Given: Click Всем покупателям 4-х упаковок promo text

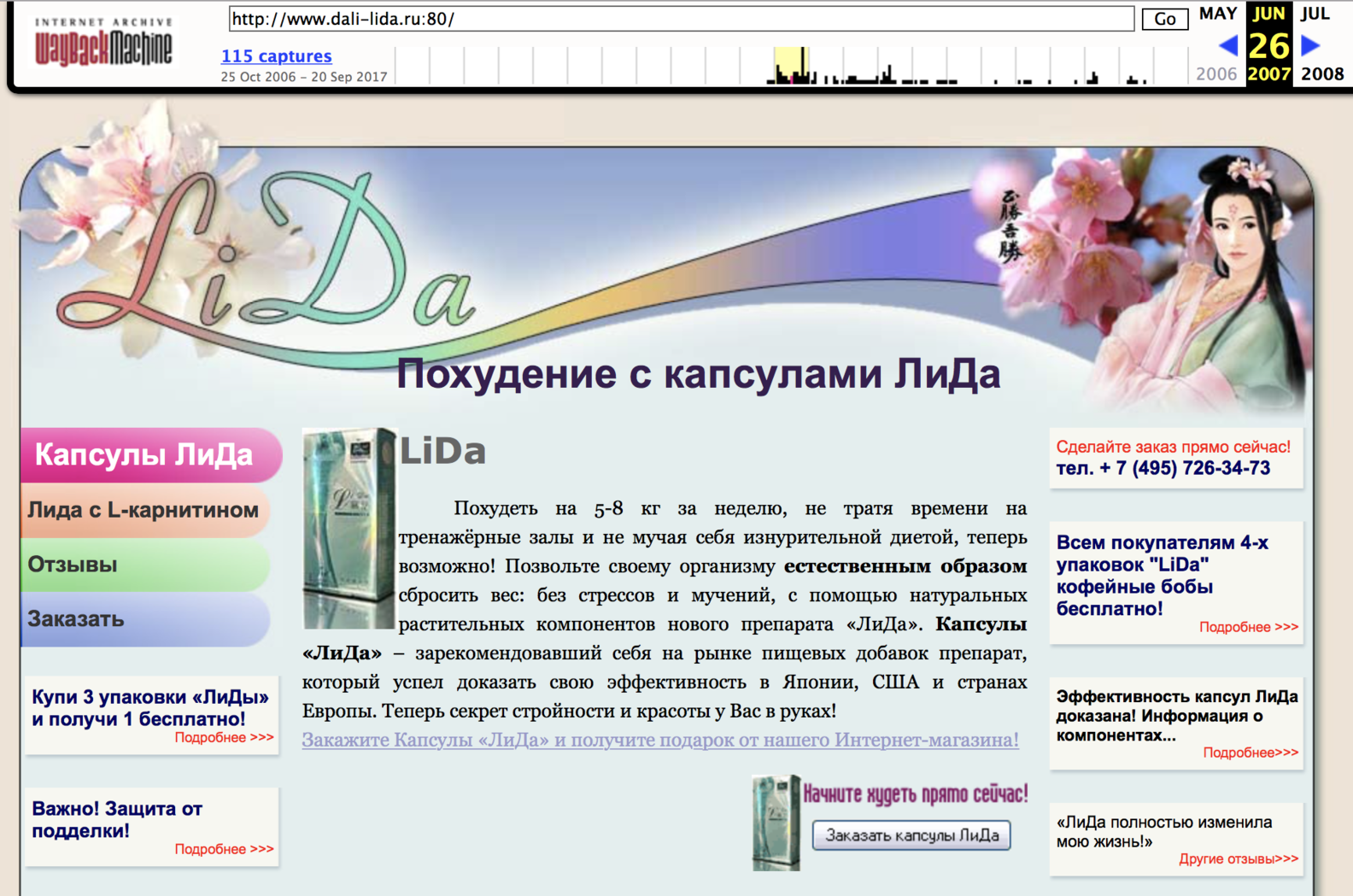Looking at the screenshot, I should (1163, 576).
